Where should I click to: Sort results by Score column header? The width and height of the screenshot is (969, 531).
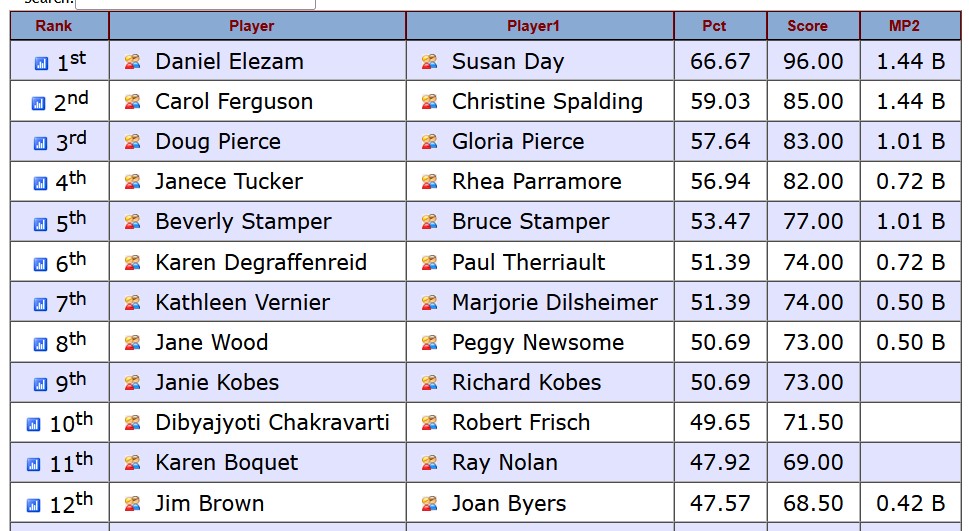[807, 26]
